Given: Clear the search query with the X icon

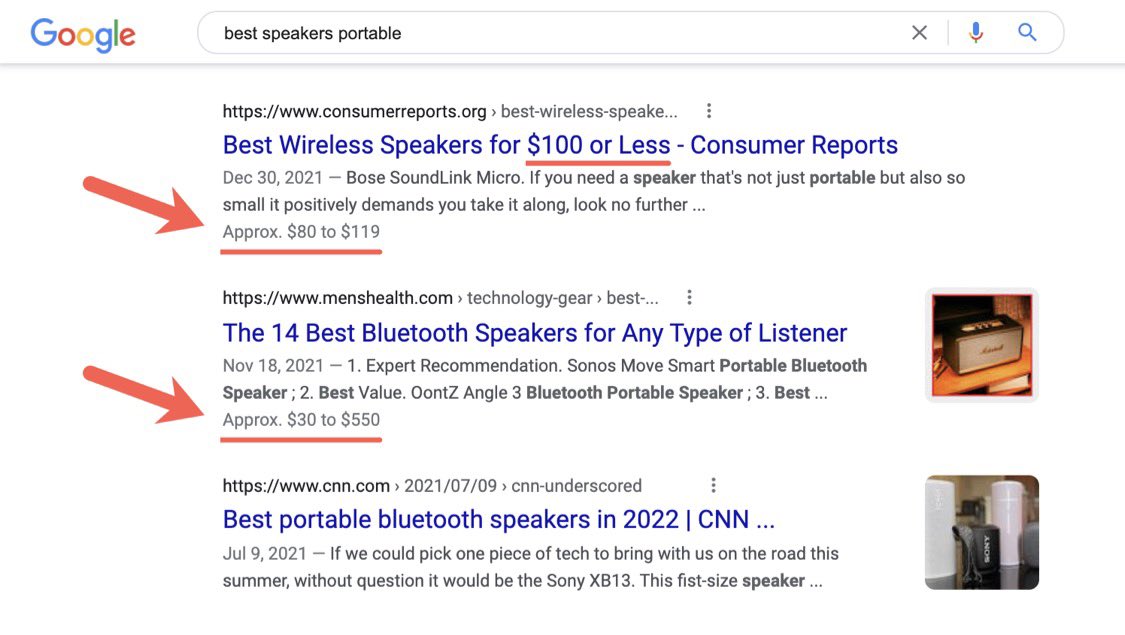Looking at the screenshot, I should click(919, 32).
